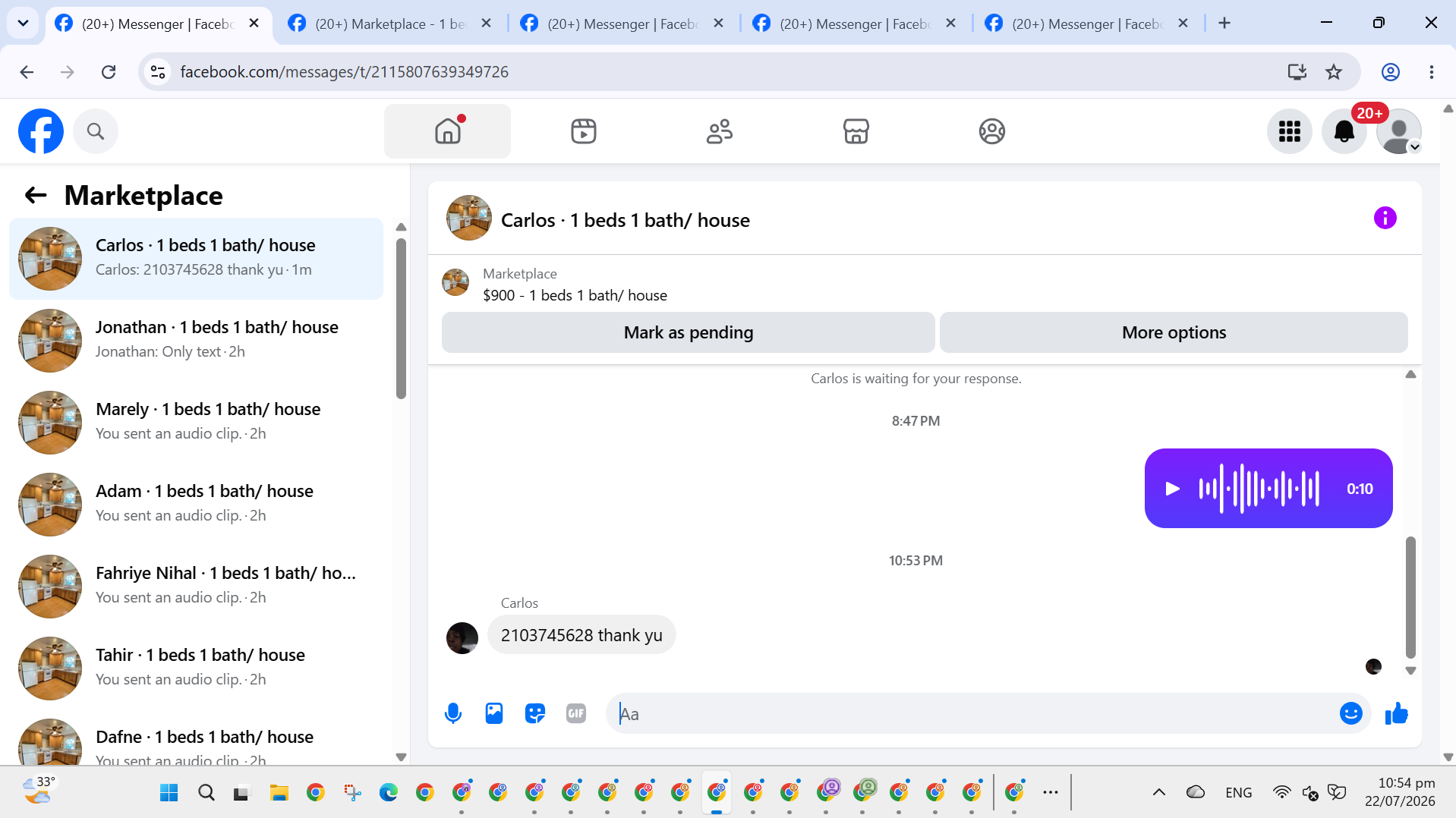Open the account profile menu

pyautogui.click(x=1398, y=131)
